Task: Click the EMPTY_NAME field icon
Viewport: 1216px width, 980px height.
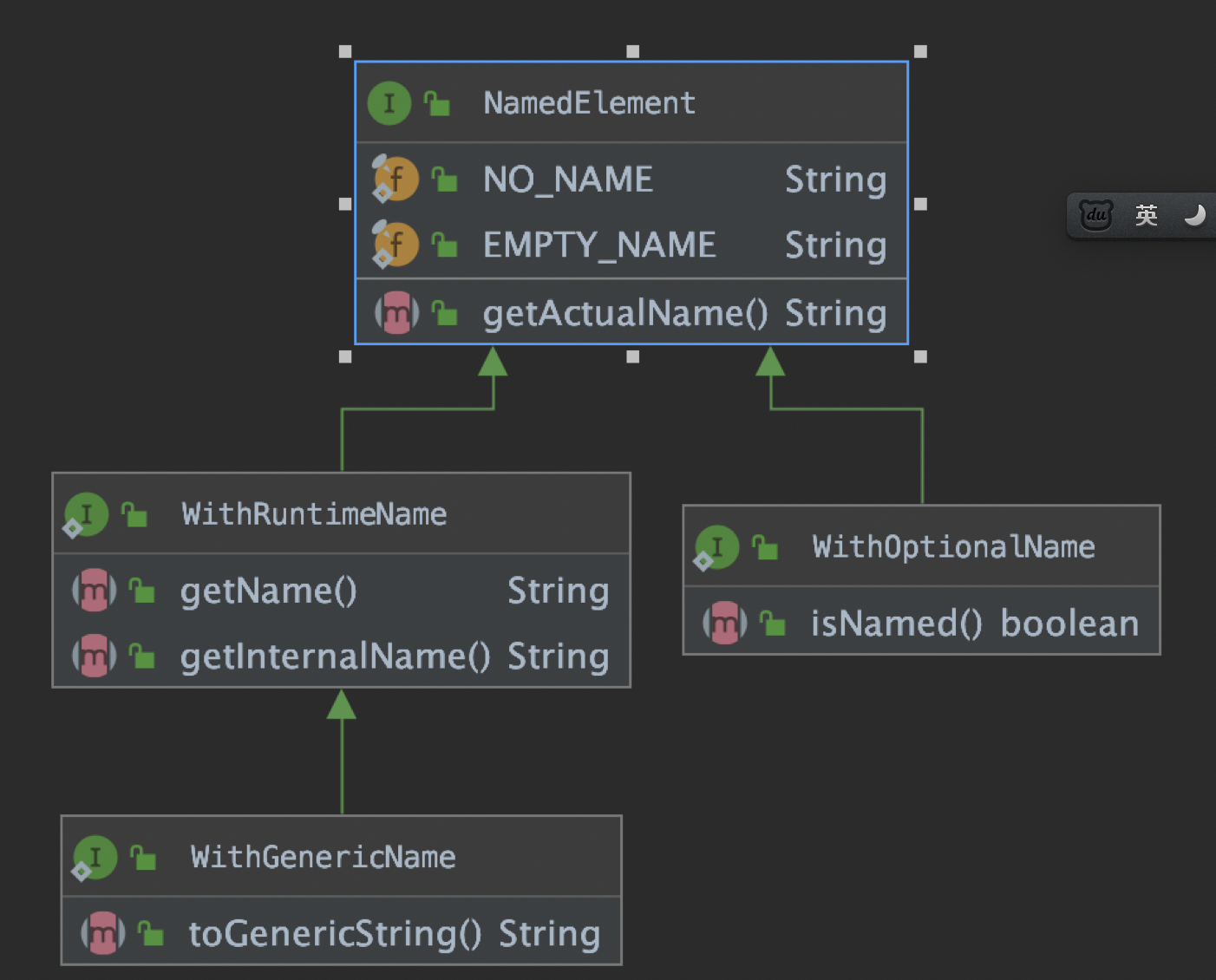Action: coord(396,245)
